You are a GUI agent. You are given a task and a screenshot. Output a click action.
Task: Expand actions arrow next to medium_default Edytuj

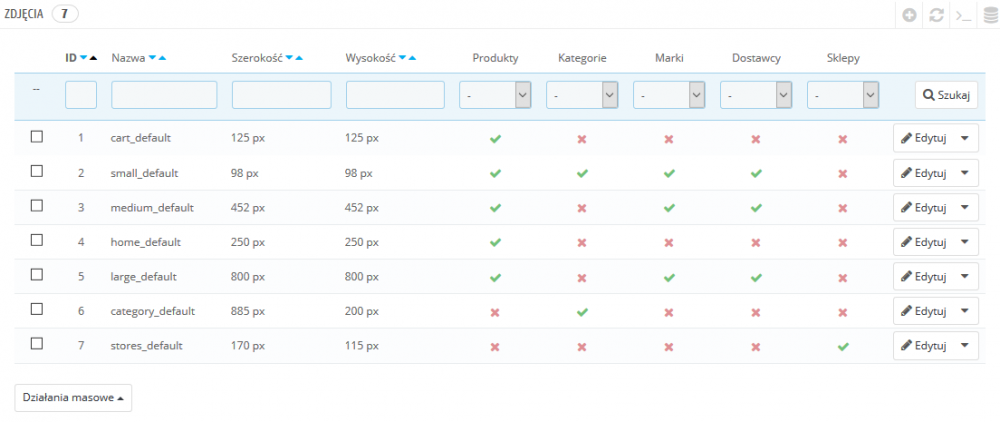coord(964,208)
